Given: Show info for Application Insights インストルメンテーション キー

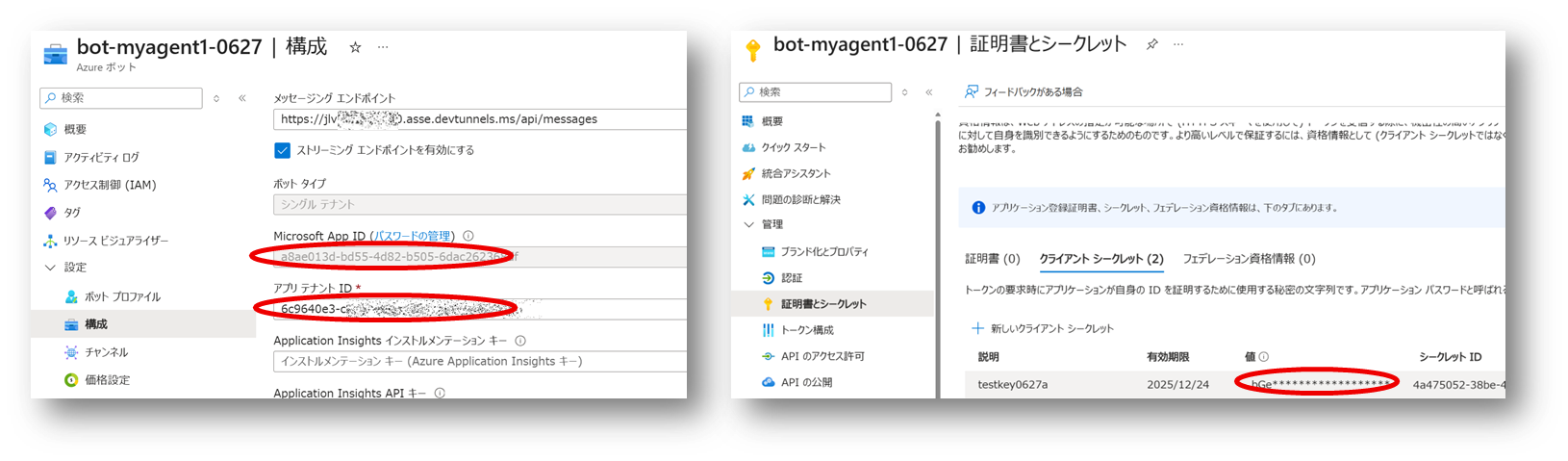Looking at the screenshot, I should tap(520, 341).
